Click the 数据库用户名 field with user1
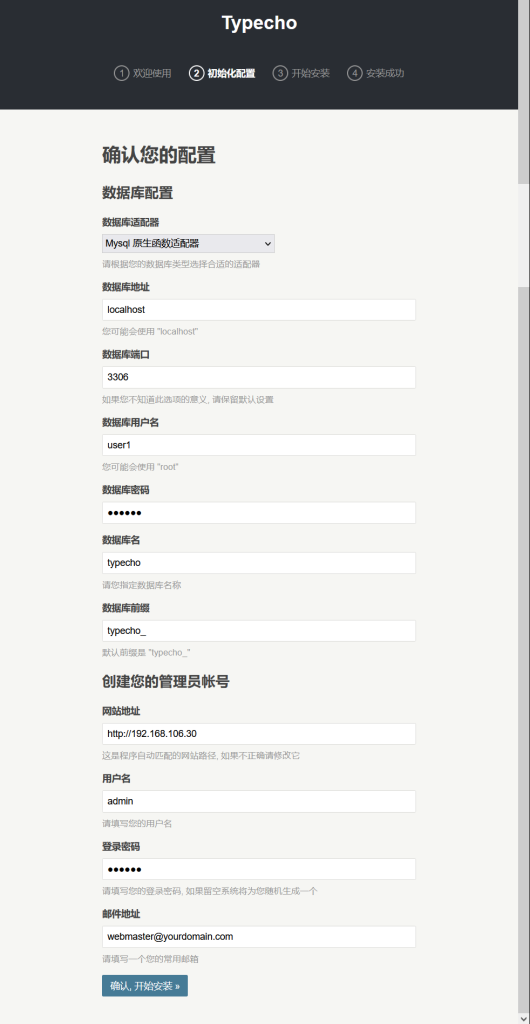 (x=258, y=445)
